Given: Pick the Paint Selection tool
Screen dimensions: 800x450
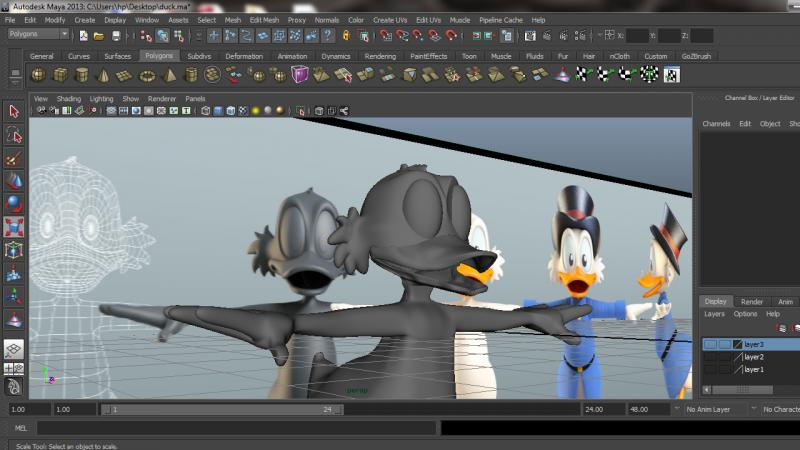Looking at the screenshot, I should click(x=14, y=159).
